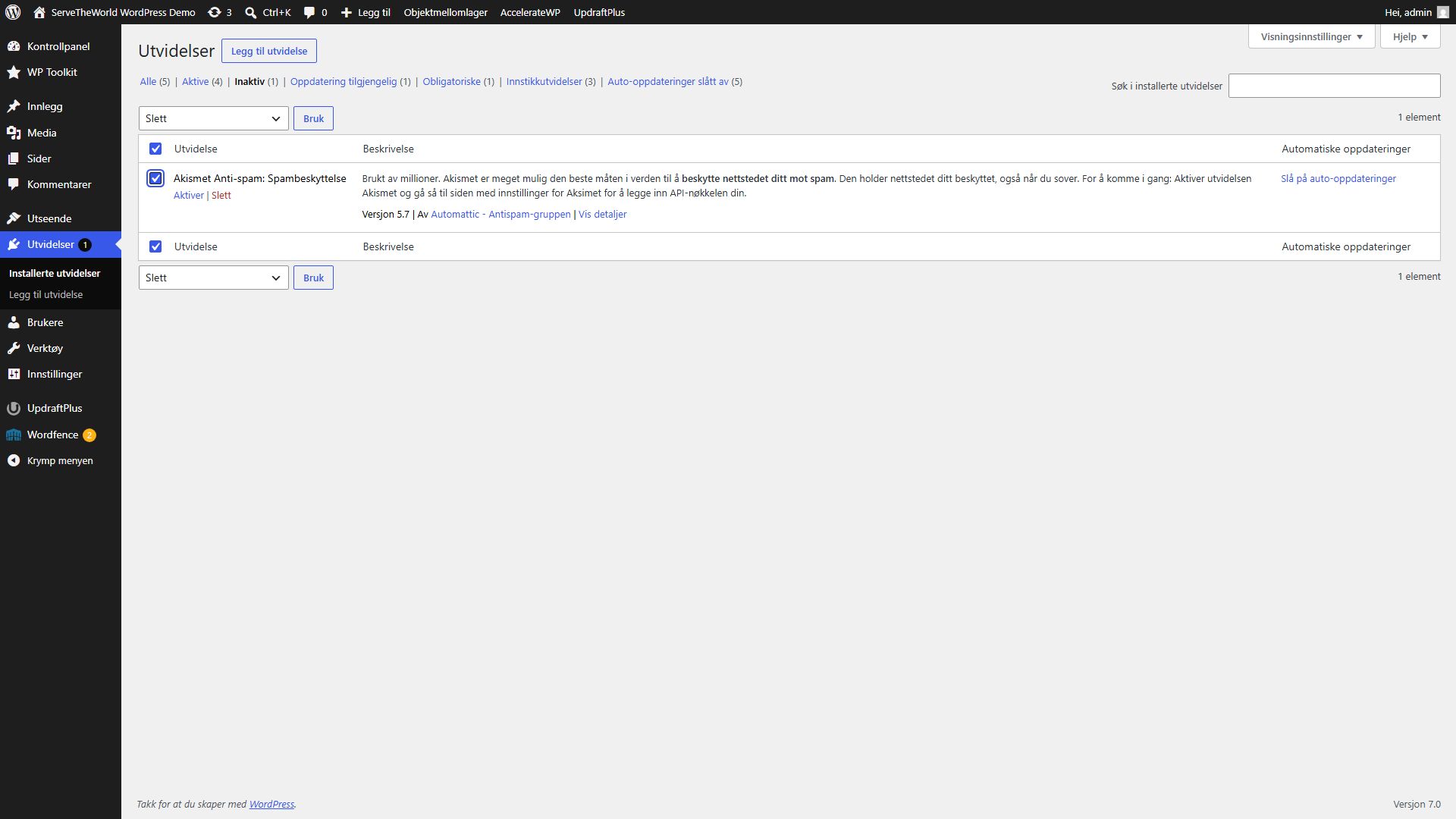Toggle the select-all checkbox in the header row

click(155, 149)
